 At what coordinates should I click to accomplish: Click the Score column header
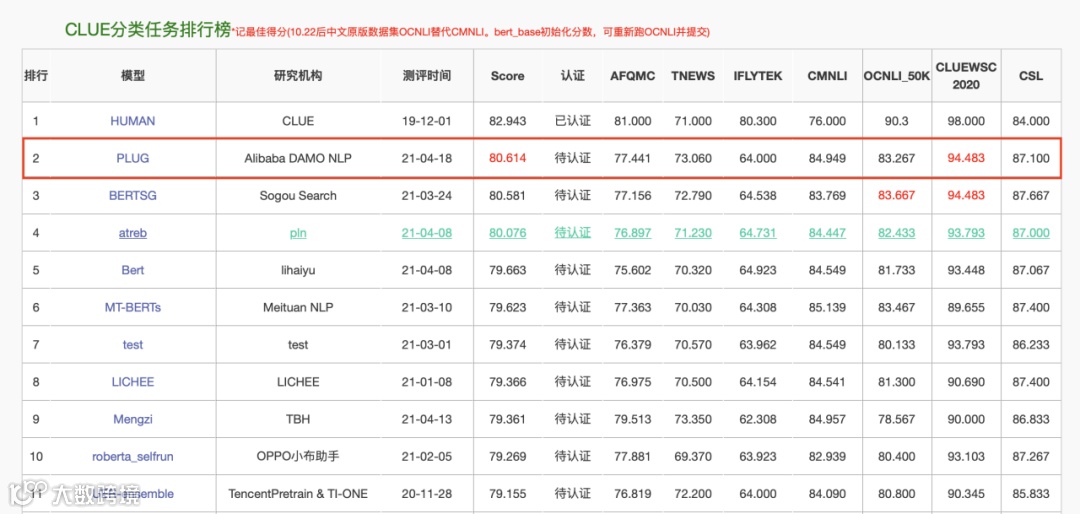pos(508,76)
